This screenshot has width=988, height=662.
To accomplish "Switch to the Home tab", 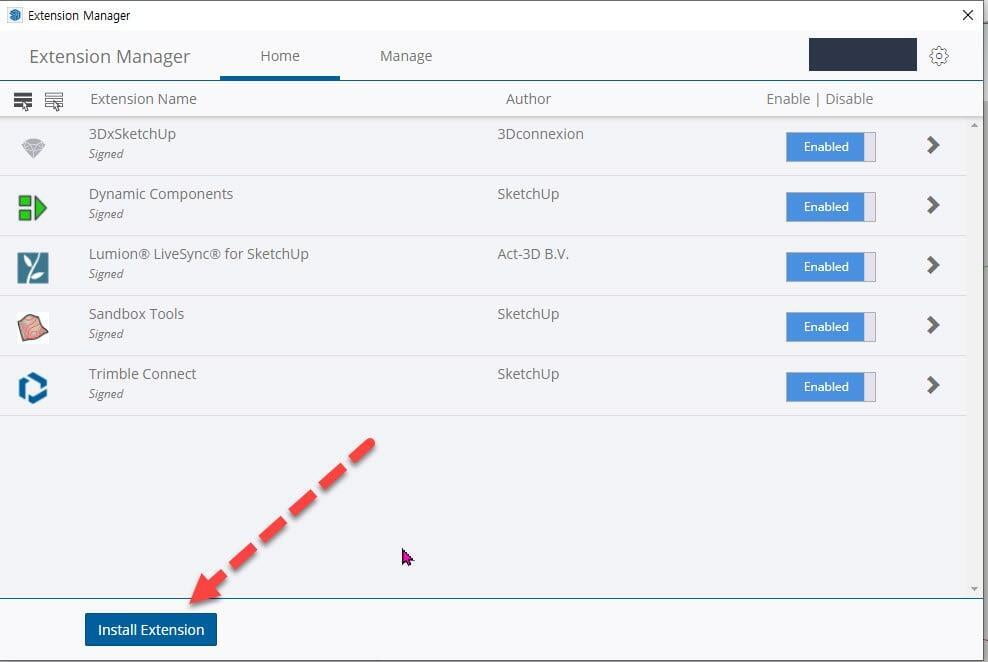I will click(x=280, y=56).
